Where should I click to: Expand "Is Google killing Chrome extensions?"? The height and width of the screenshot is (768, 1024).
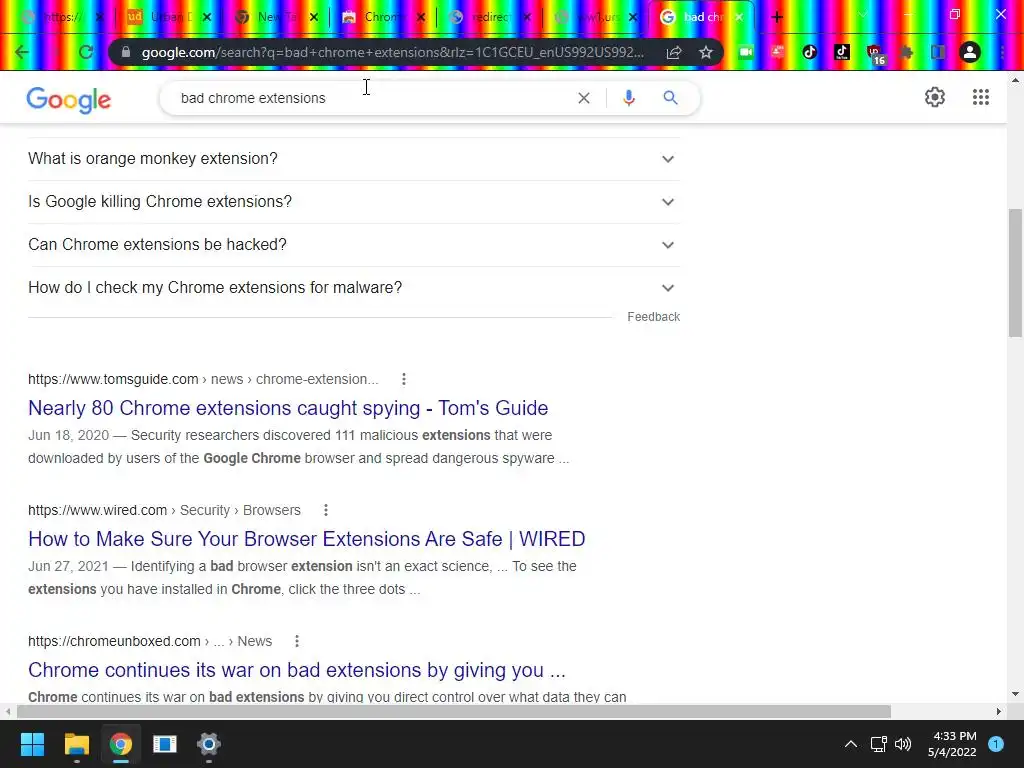(354, 202)
